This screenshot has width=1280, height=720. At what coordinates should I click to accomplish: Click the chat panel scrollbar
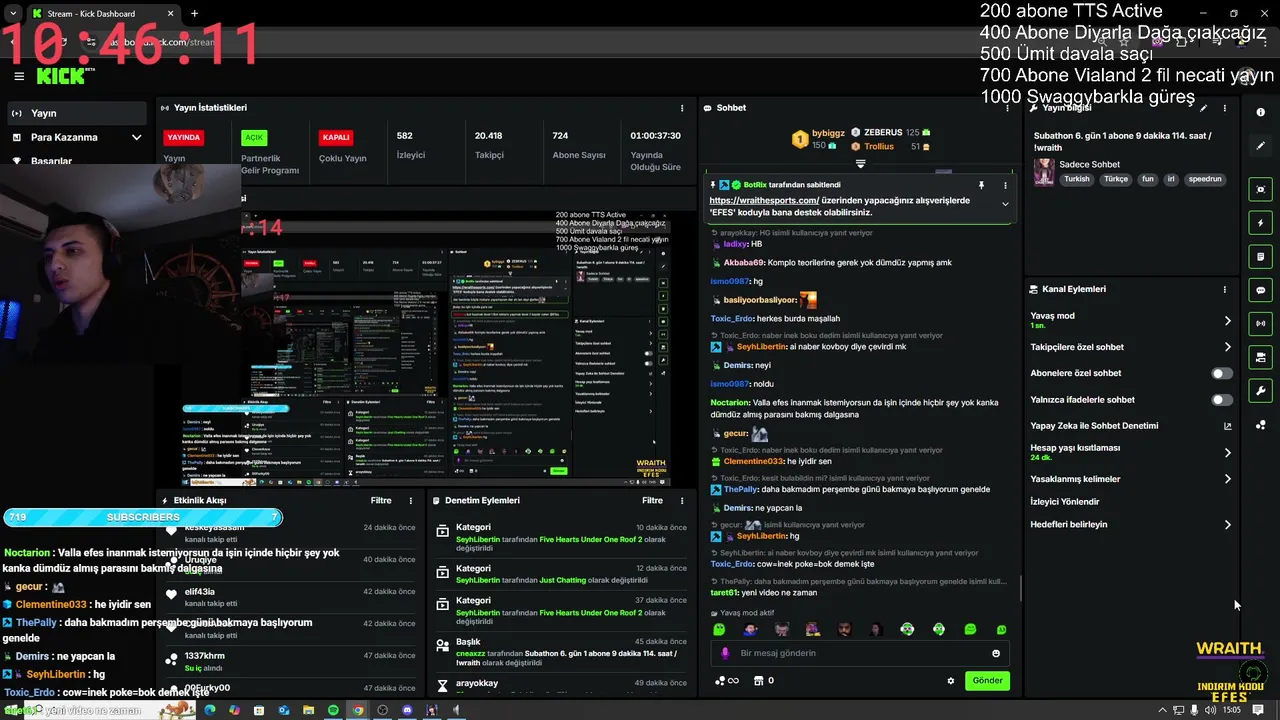pyautogui.click(x=1019, y=589)
